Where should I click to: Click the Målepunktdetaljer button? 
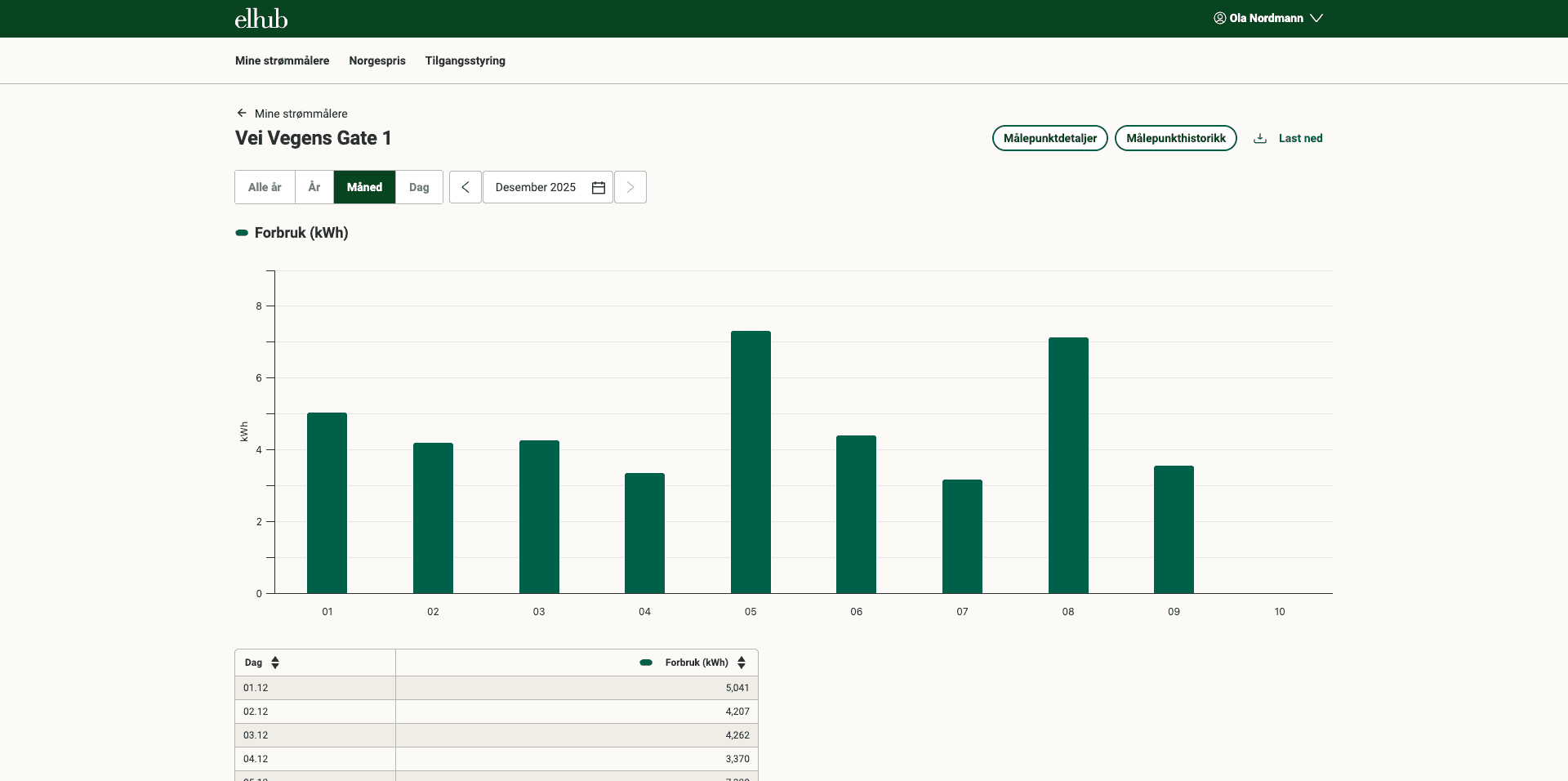point(1049,138)
